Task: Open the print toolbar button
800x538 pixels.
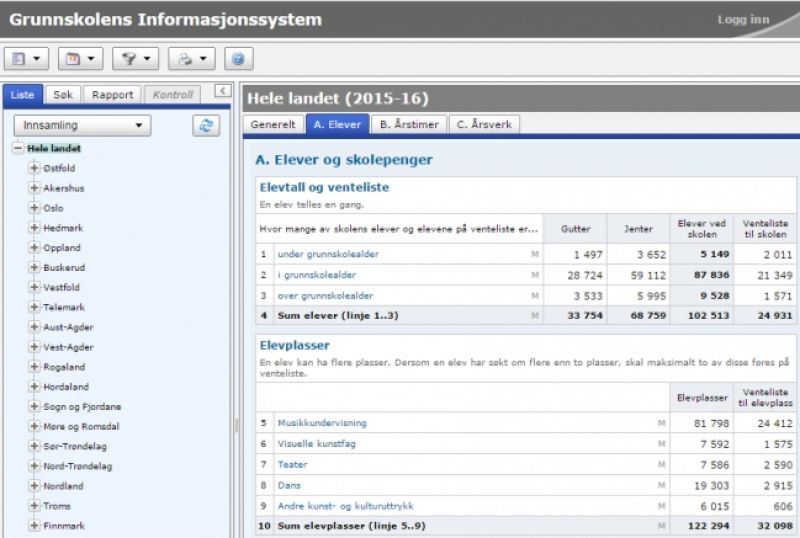Action: tap(190, 59)
